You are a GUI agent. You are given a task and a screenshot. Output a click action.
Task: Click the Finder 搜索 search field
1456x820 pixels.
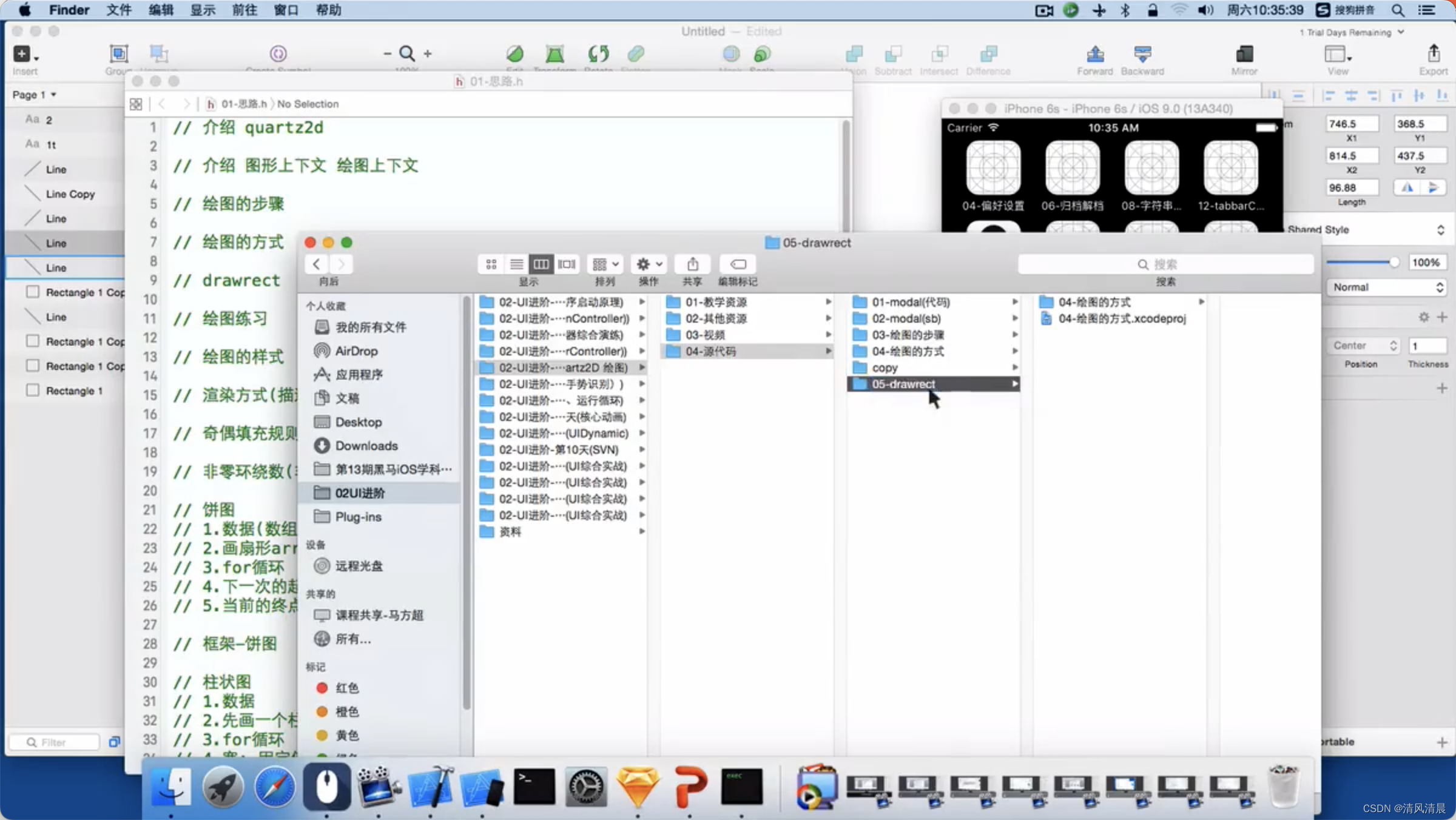click(1165, 264)
